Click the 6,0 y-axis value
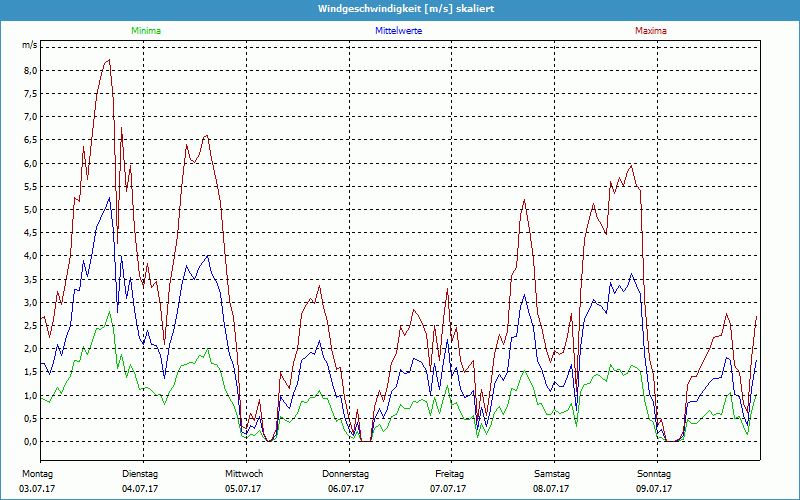This screenshot has height=500, width=800. (31, 163)
